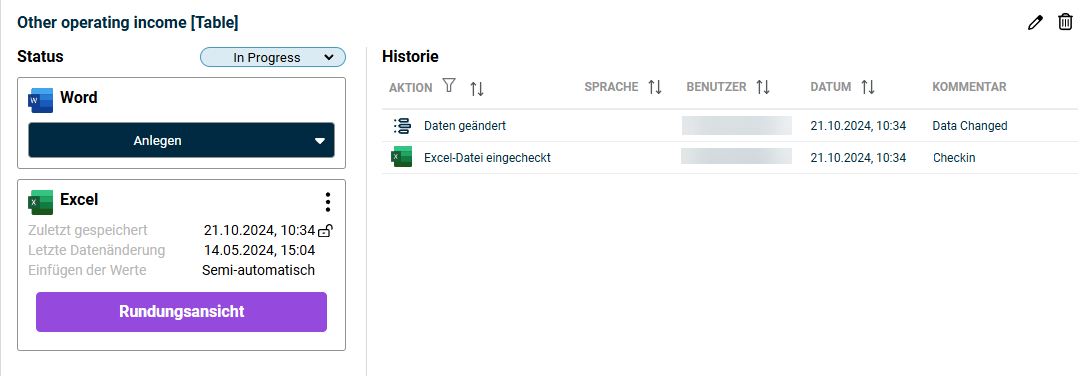Click the Historie heading

410,57
